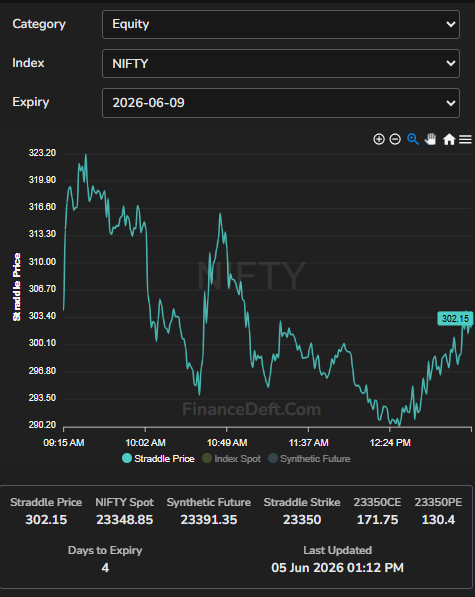Click the 310.00 y-axis label
475x597 pixels.
tap(42, 262)
